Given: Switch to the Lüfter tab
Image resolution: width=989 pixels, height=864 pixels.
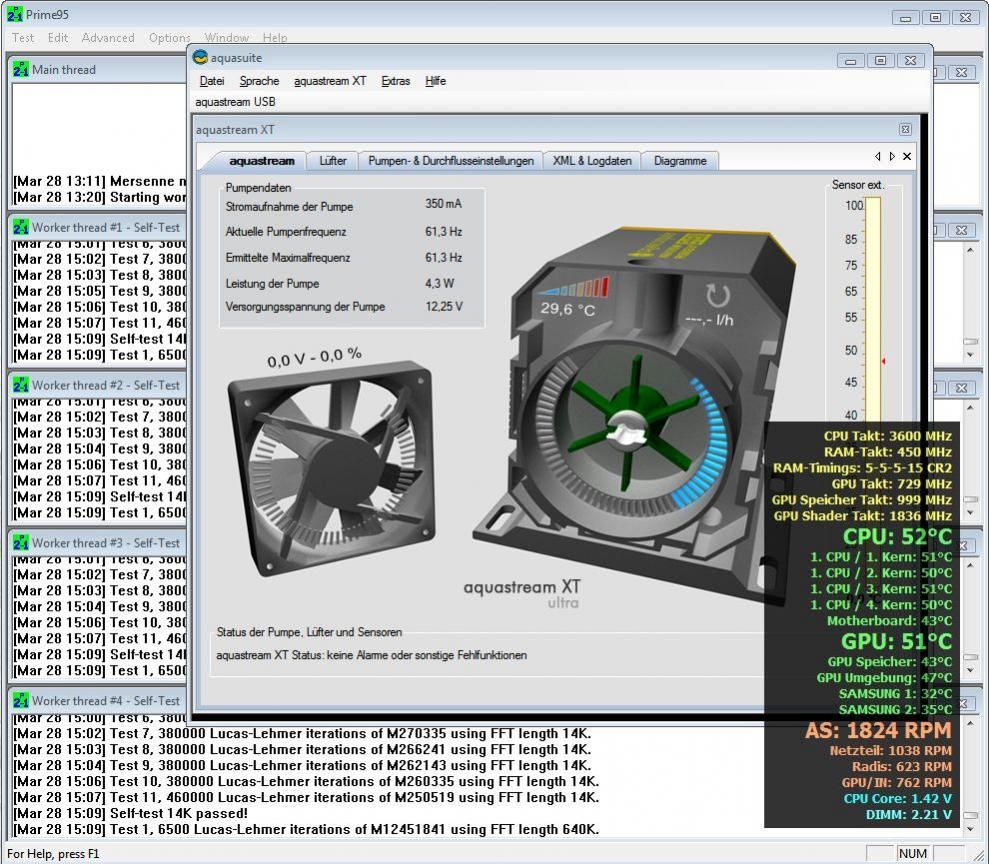Looking at the screenshot, I should (x=332, y=161).
